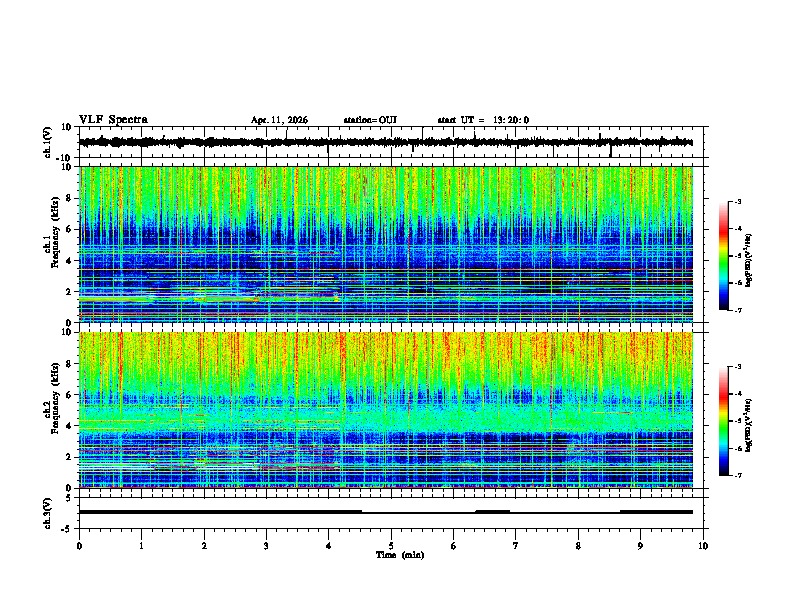The width and height of the screenshot is (792, 612).
Task: Click the ch.1 spectrogram panel
Action: pos(386,244)
